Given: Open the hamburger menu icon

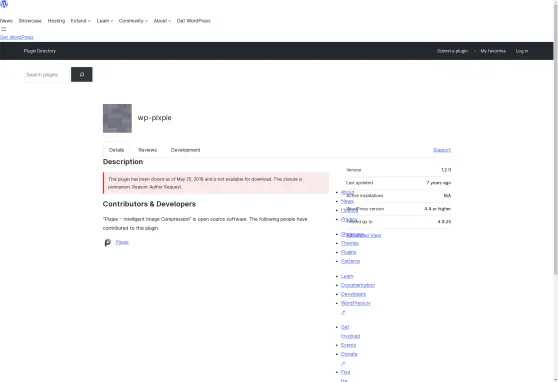Looking at the screenshot, I should (x=4, y=29).
